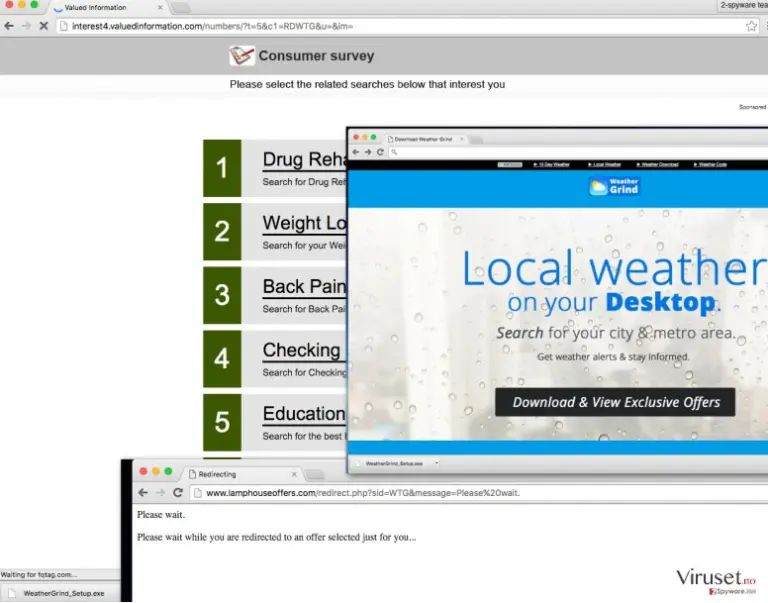The width and height of the screenshot is (768, 603).
Task: Open the Drug Rehab search link
Action: pyautogui.click(x=305, y=160)
